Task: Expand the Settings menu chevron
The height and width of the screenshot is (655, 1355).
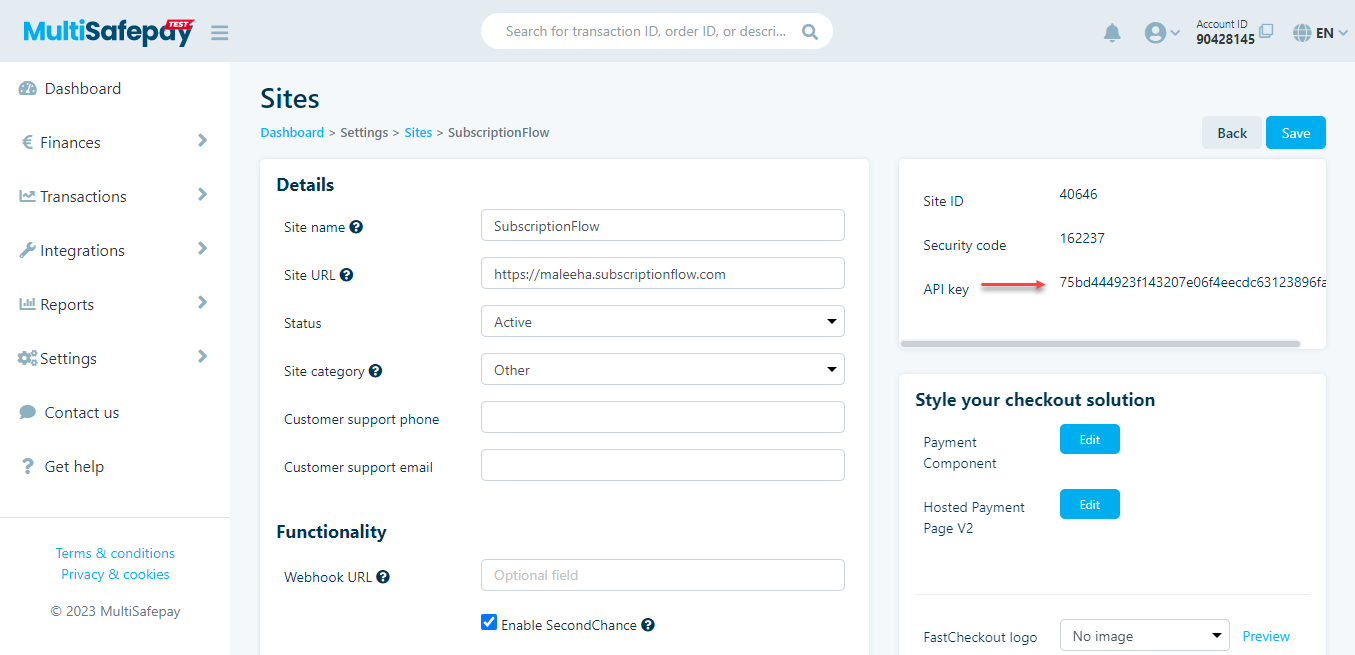Action: pyautogui.click(x=202, y=357)
